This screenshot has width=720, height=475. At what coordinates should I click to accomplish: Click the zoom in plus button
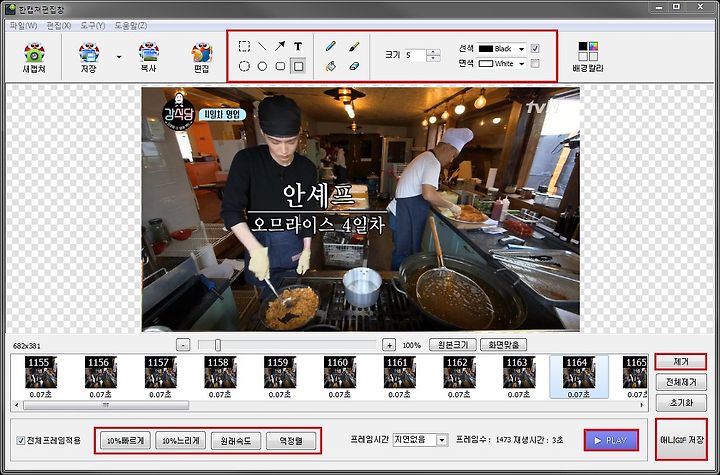coord(389,345)
